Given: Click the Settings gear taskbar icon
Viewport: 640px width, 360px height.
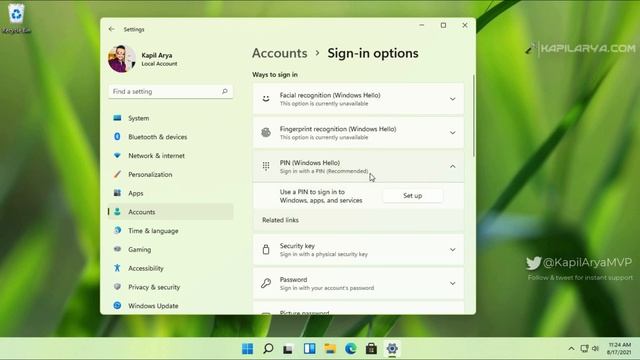Looking at the screenshot, I should [x=392, y=349].
